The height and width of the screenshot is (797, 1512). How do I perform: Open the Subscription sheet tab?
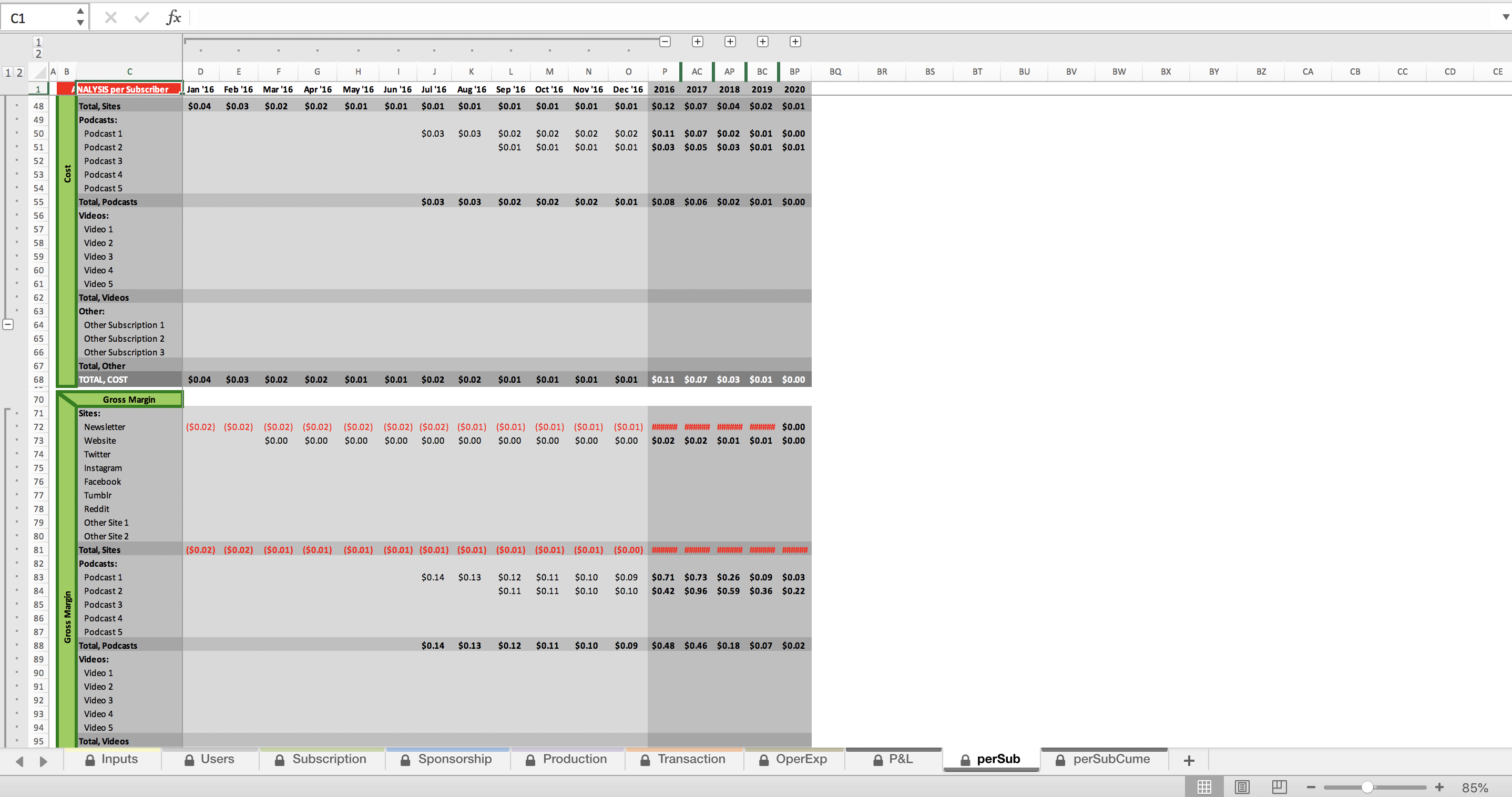pyautogui.click(x=321, y=759)
